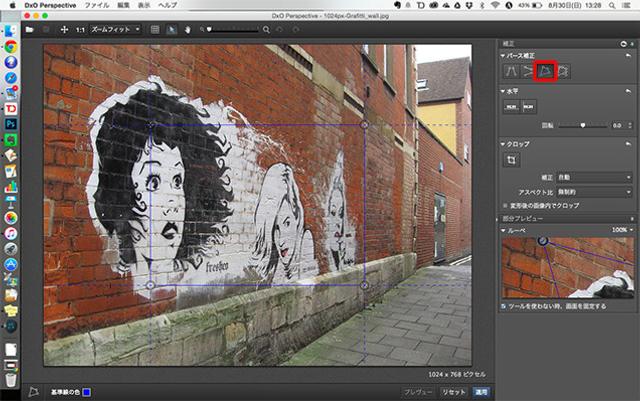Image resolution: width=640 pixels, height=401 pixels.
Task: Click the blue 基準線の色 color swatch
Action: click(87, 392)
